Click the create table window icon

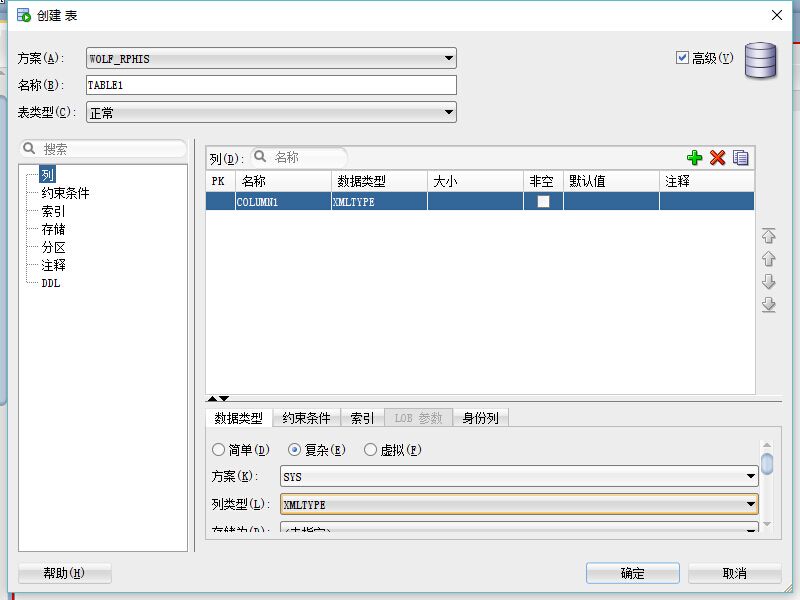23,15
